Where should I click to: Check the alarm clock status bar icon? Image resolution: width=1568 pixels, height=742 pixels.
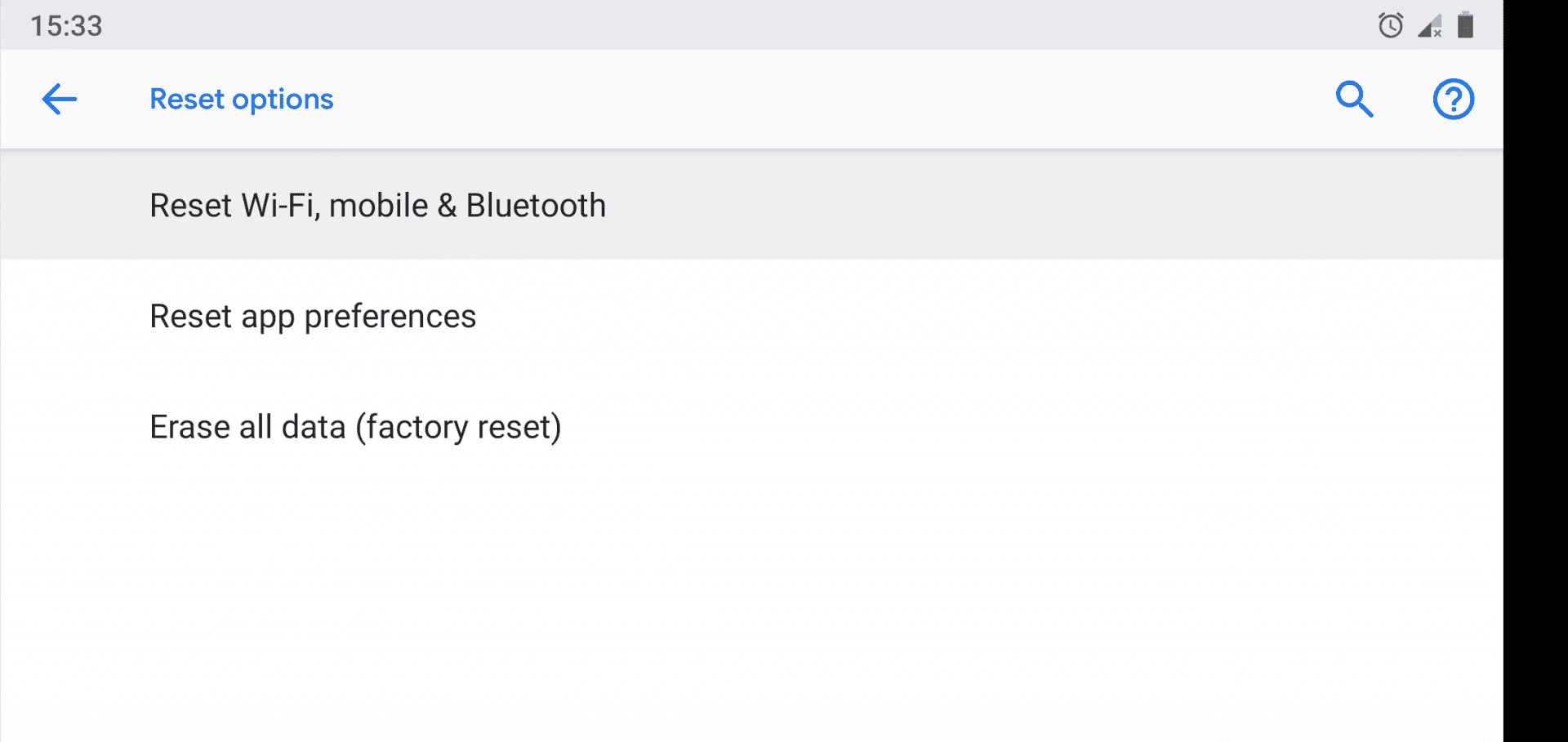pyautogui.click(x=1390, y=25)
